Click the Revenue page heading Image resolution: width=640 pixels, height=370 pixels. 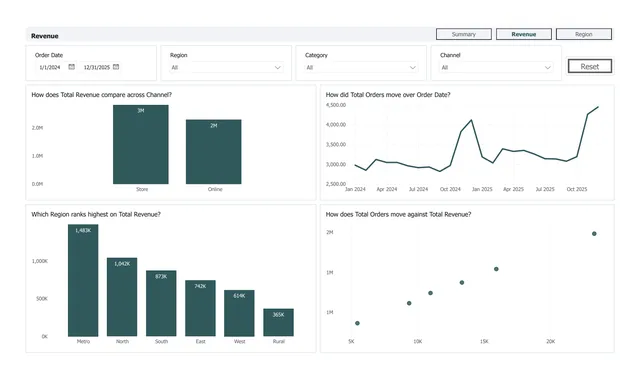44,36
